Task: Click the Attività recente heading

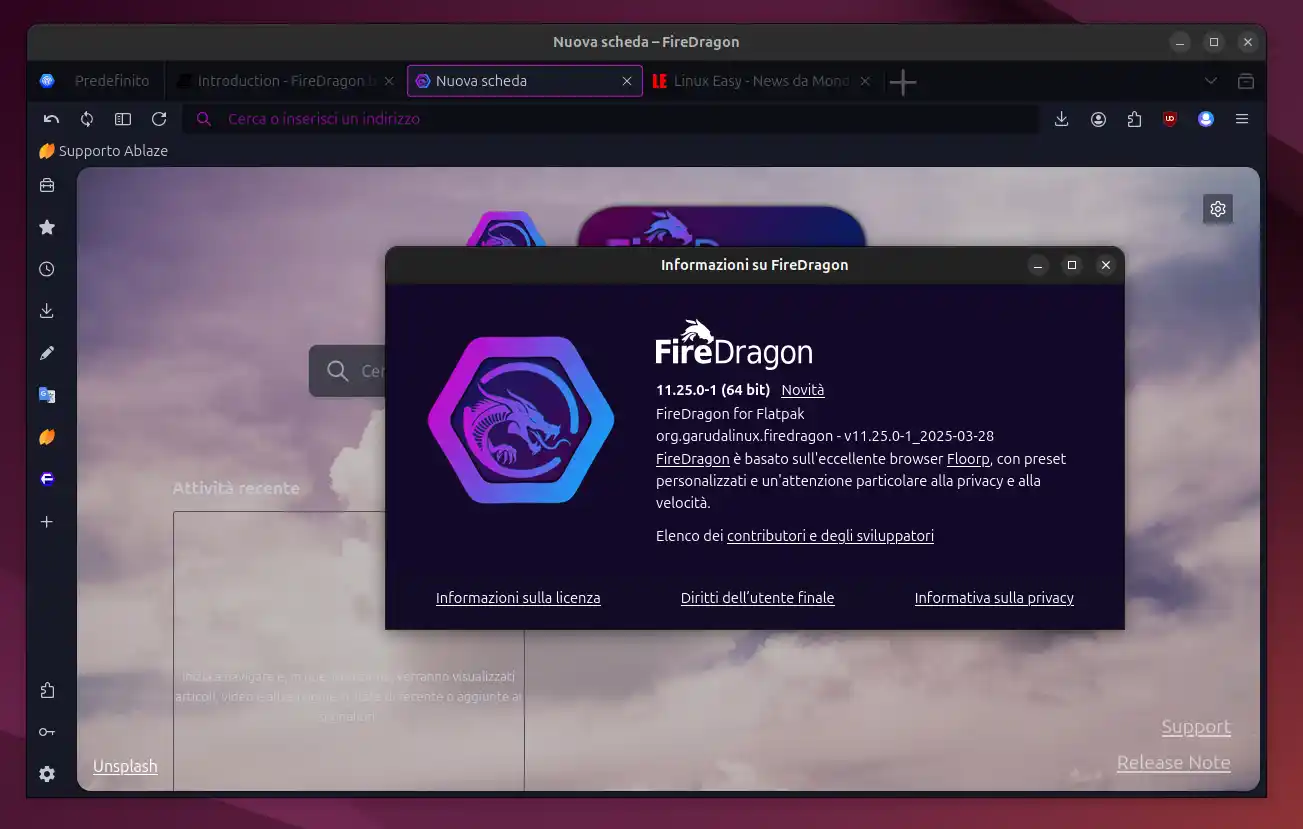Action: (236, 488)
